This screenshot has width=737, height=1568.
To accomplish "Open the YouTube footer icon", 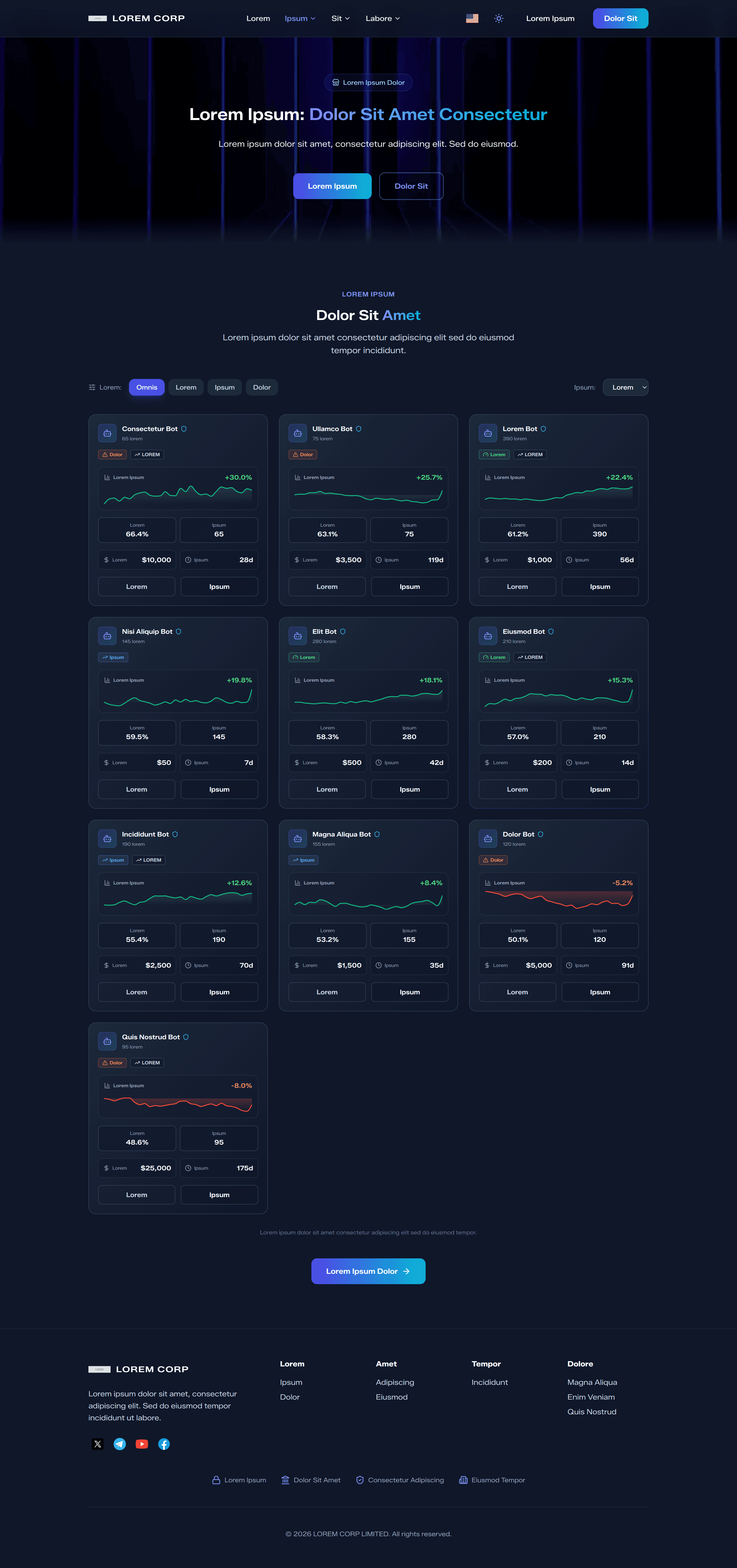I will pos(142,1444).
